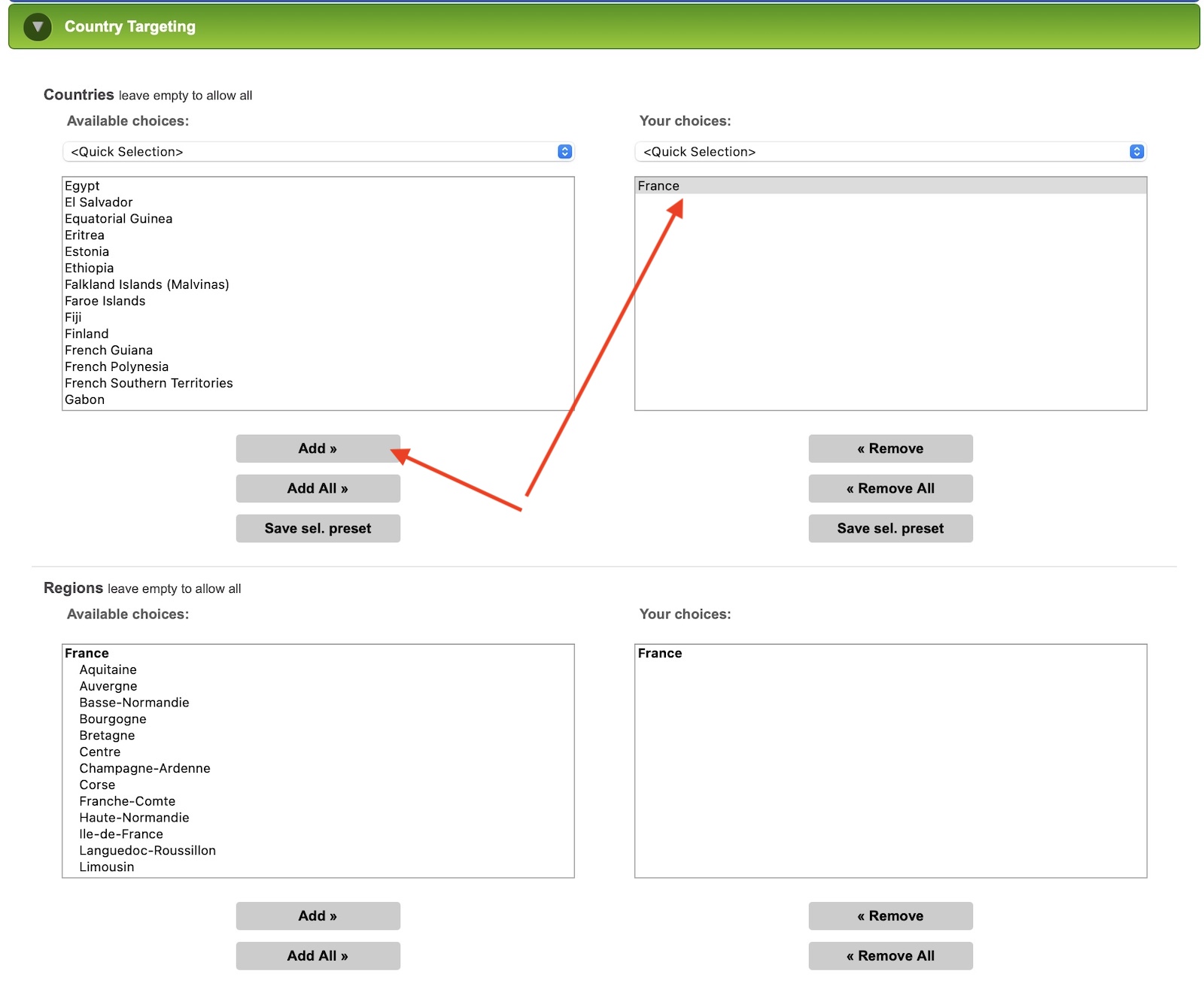Click the regions Add » button
1204x990 pixels.
click(x=318, y=916)
